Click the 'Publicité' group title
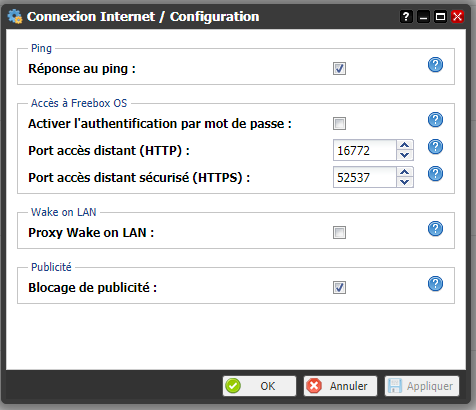Screen dimensions: 476x410 click(51, 267)
